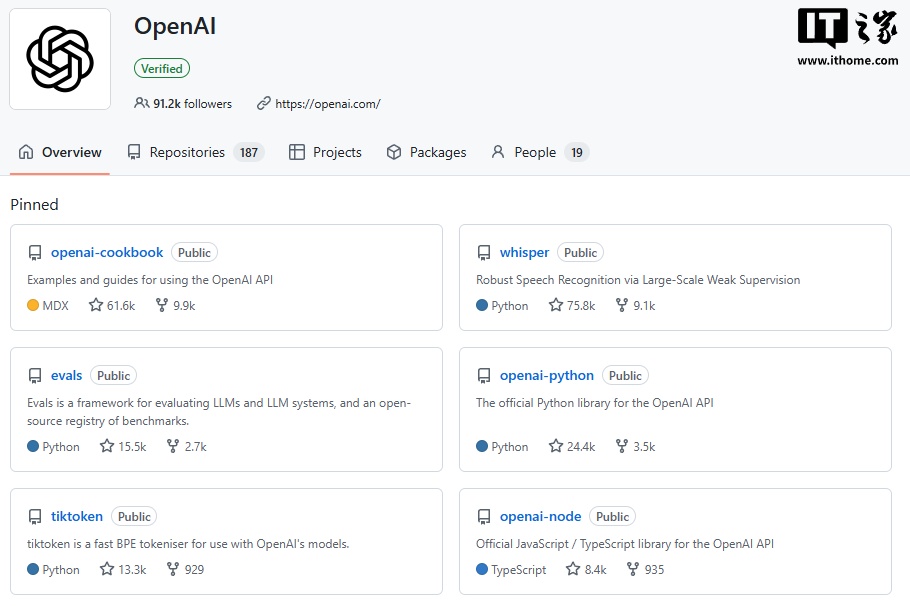This screenshot has width=910, height=606.
Task: Click the Verified badge
Action: (161, 68)
